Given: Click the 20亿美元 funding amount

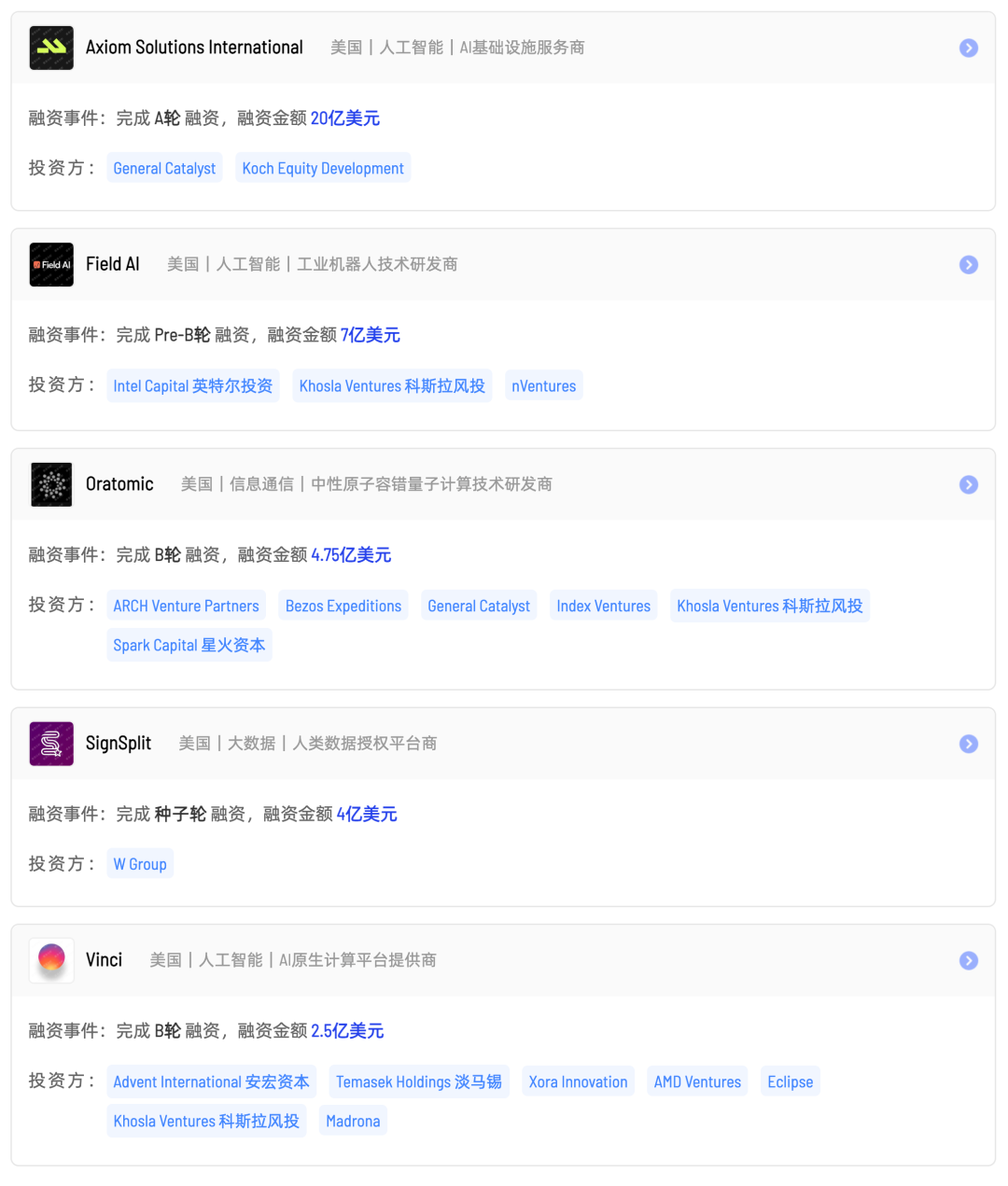Looking at the screenshot, I should click(345, 118).
